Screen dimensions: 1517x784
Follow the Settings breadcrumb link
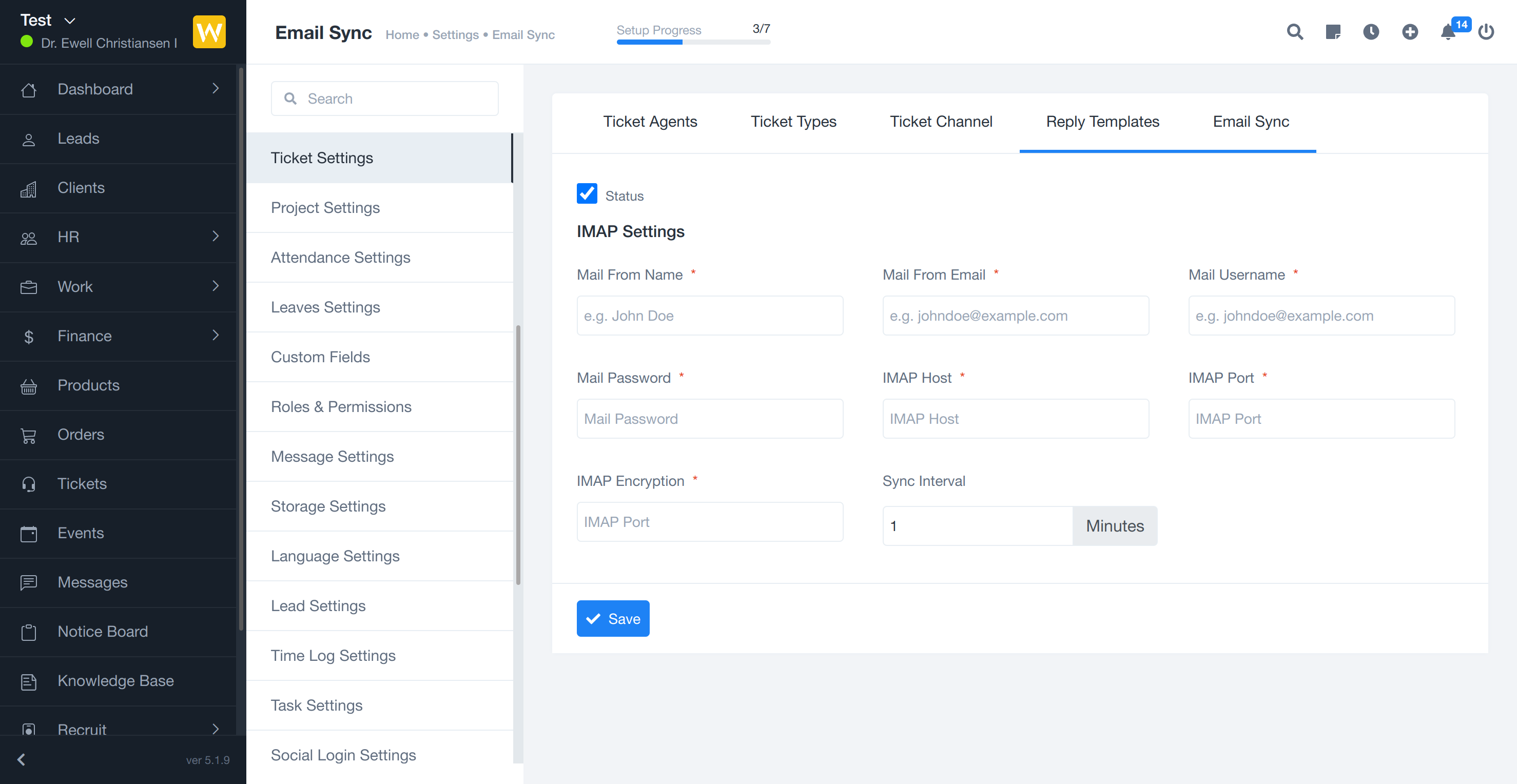click(455, 35)
